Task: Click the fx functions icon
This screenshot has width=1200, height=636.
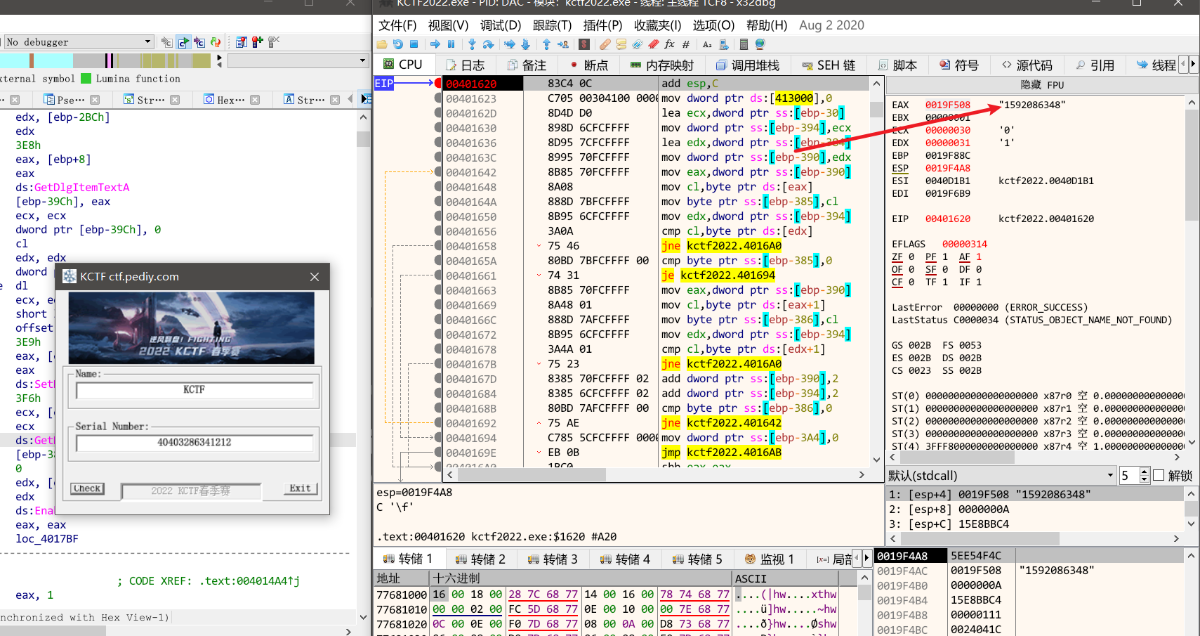Action: 670,45
